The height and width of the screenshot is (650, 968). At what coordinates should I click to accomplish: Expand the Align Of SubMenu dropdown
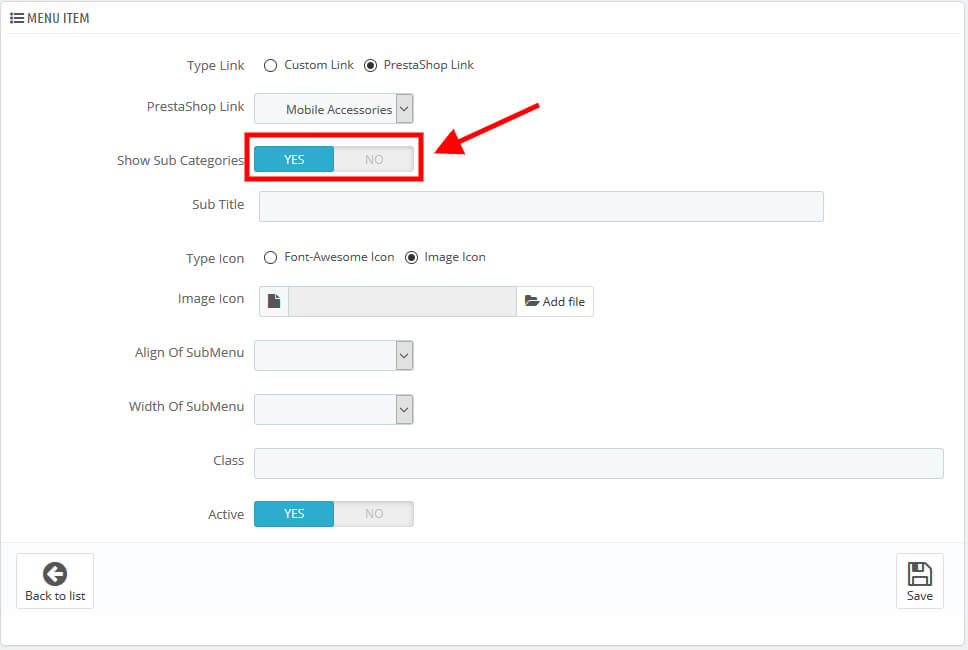334,355
